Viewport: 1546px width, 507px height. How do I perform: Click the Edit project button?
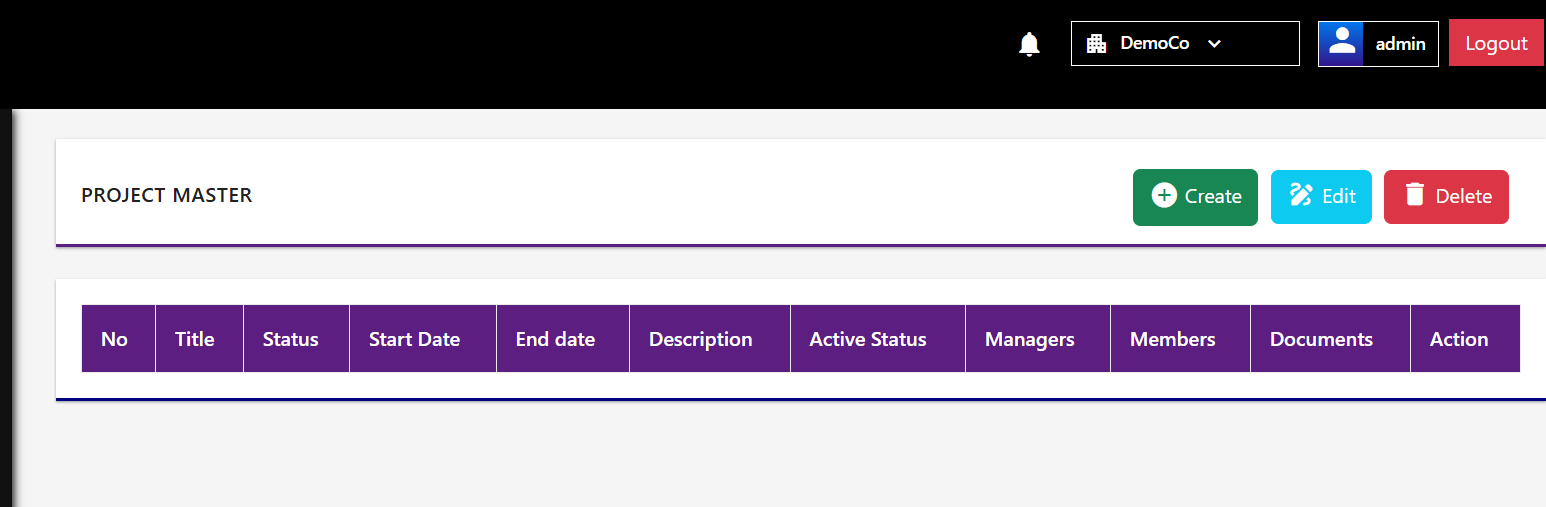1321,197
